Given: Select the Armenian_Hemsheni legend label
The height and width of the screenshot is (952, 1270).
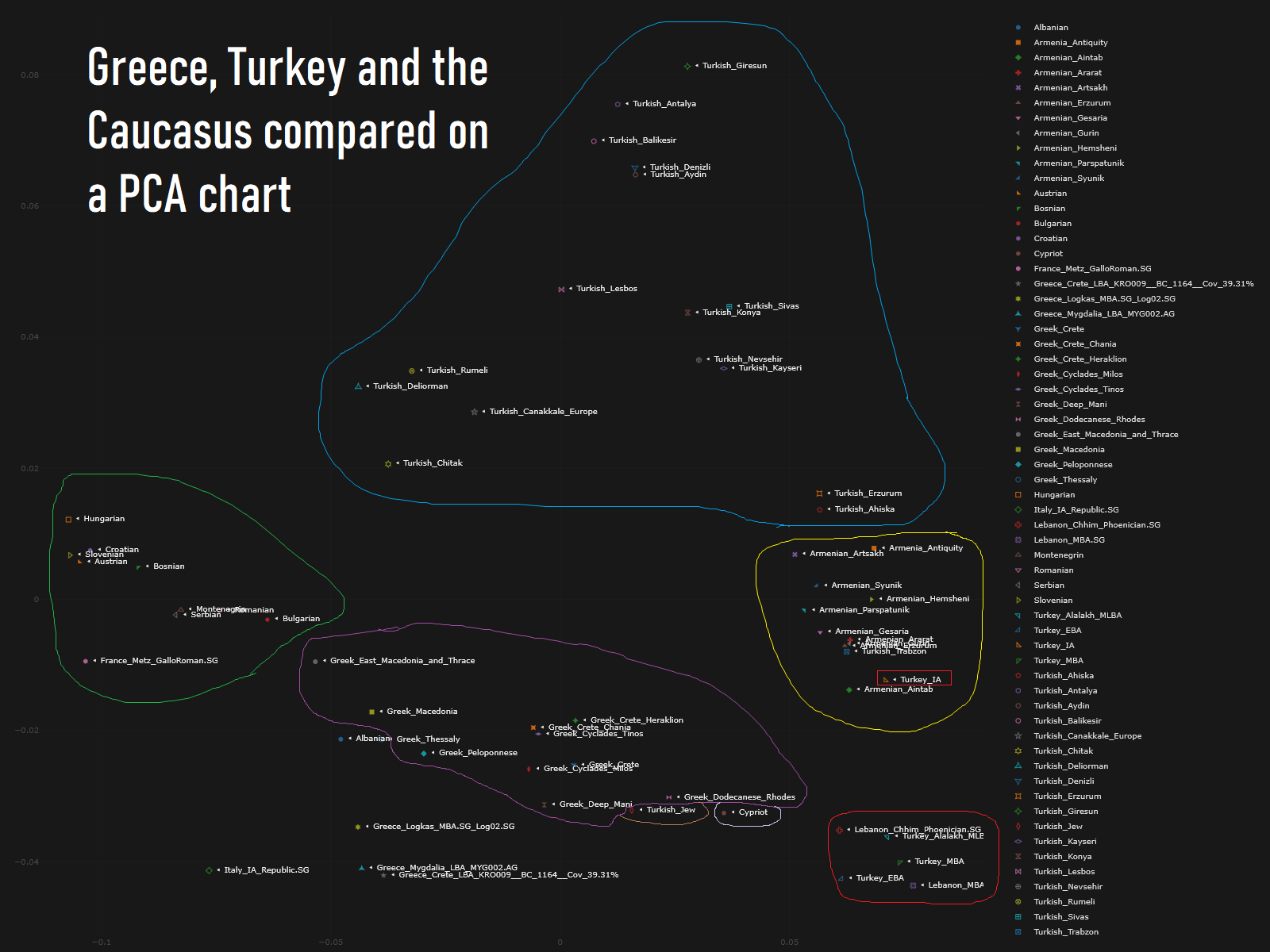Looking at the screenshot, I should click(1075, 148).
